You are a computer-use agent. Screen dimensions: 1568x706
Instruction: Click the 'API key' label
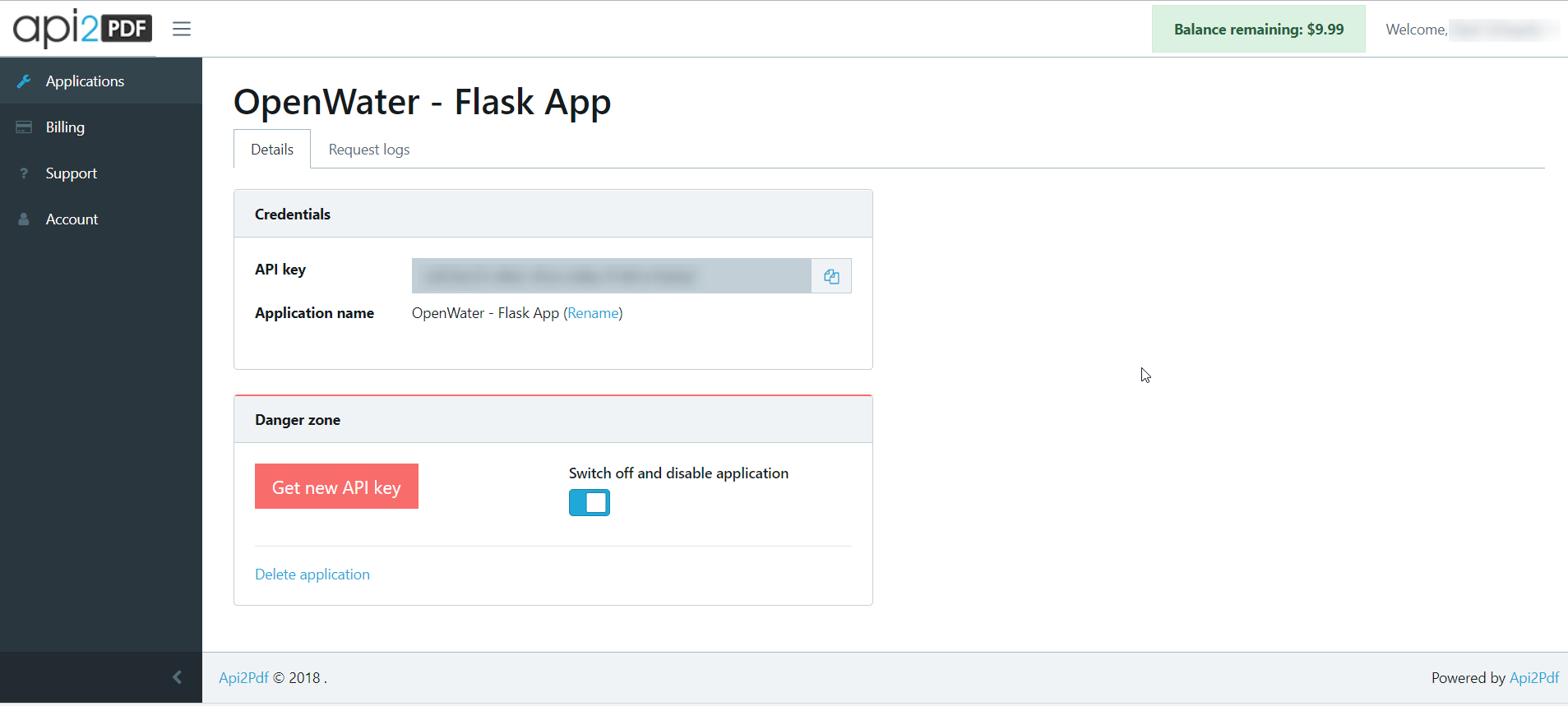point(280,270)
